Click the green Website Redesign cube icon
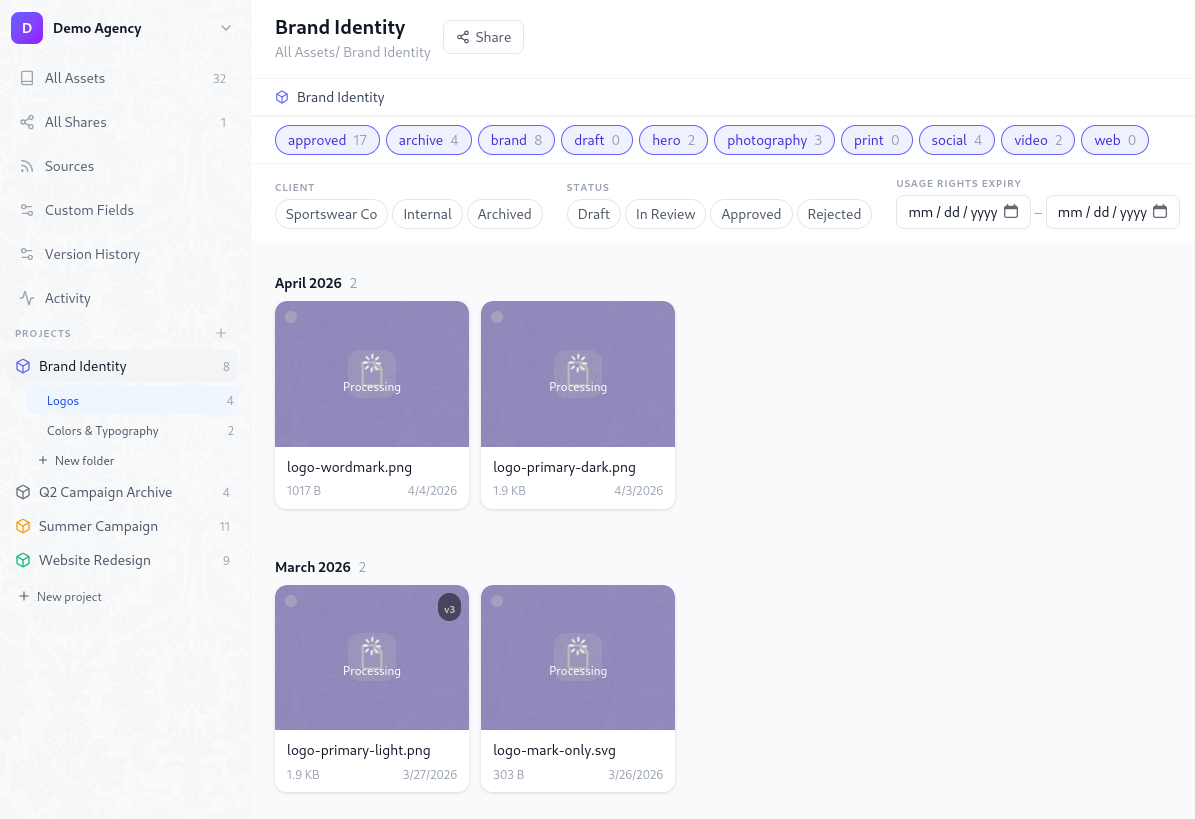The height and width of the screenshot is (819, 1195). [23, 560]
